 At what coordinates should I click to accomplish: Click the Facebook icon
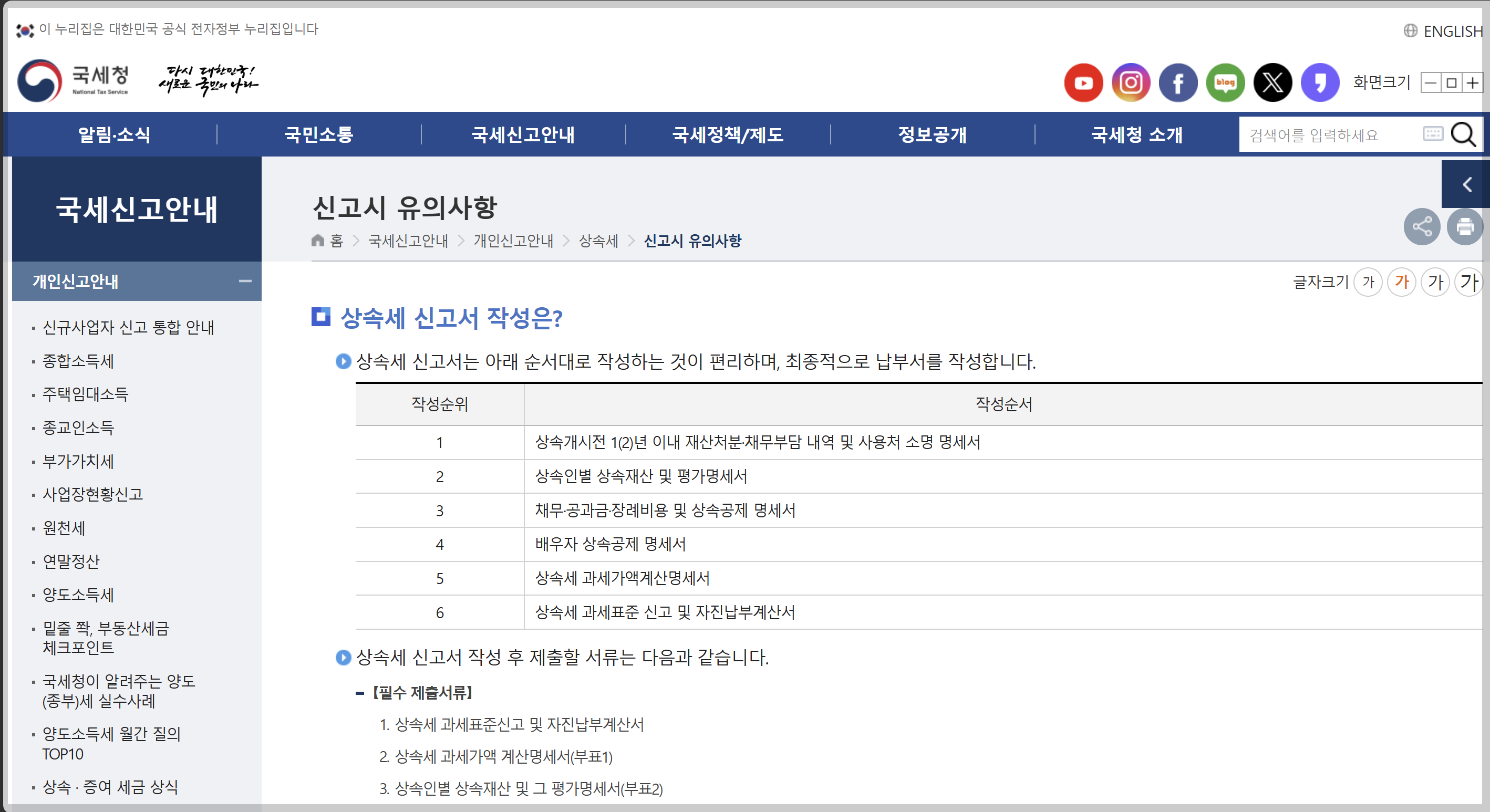(x=1178, y=82)
